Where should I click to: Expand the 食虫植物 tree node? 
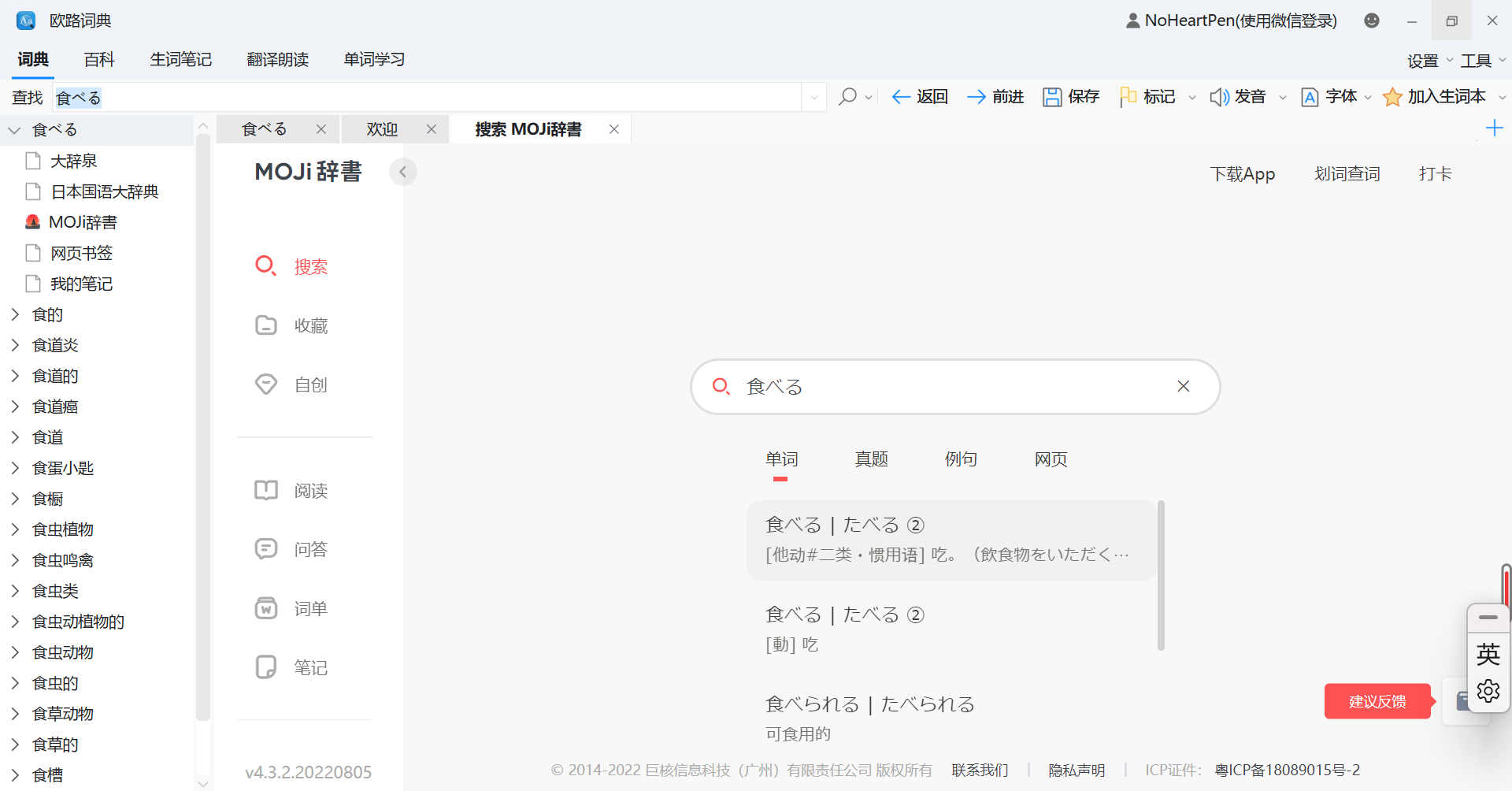pyautogui.click(x=14, y=529)
